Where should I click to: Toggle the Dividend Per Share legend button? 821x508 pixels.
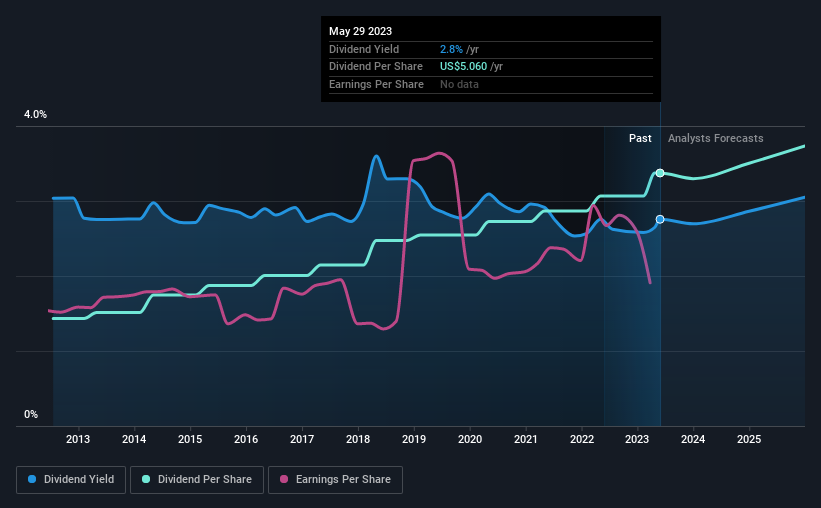pos(197,480)
